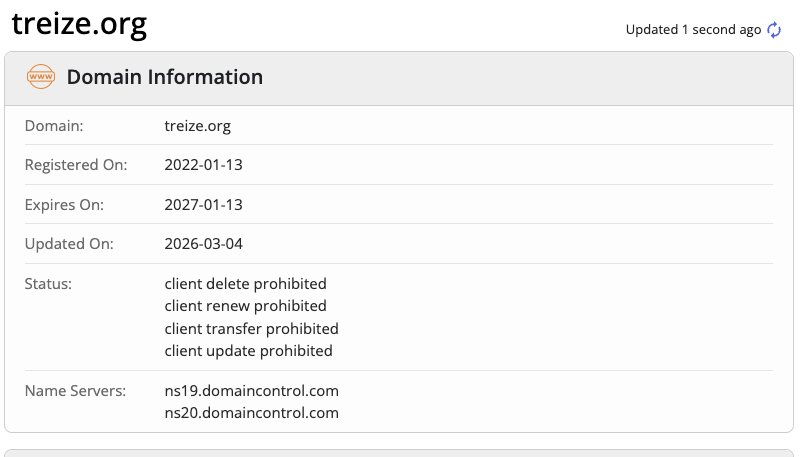810x457 pixels.
Task: Click the "Updated 1 second ago" text
Action: [x=693, y=30]
